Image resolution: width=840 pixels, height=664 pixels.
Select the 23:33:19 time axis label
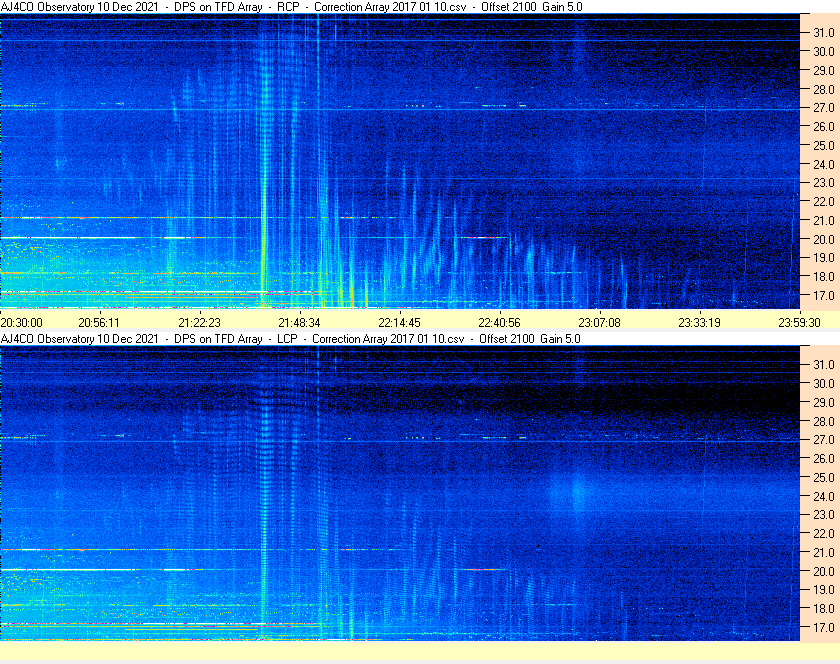point(700,323)
